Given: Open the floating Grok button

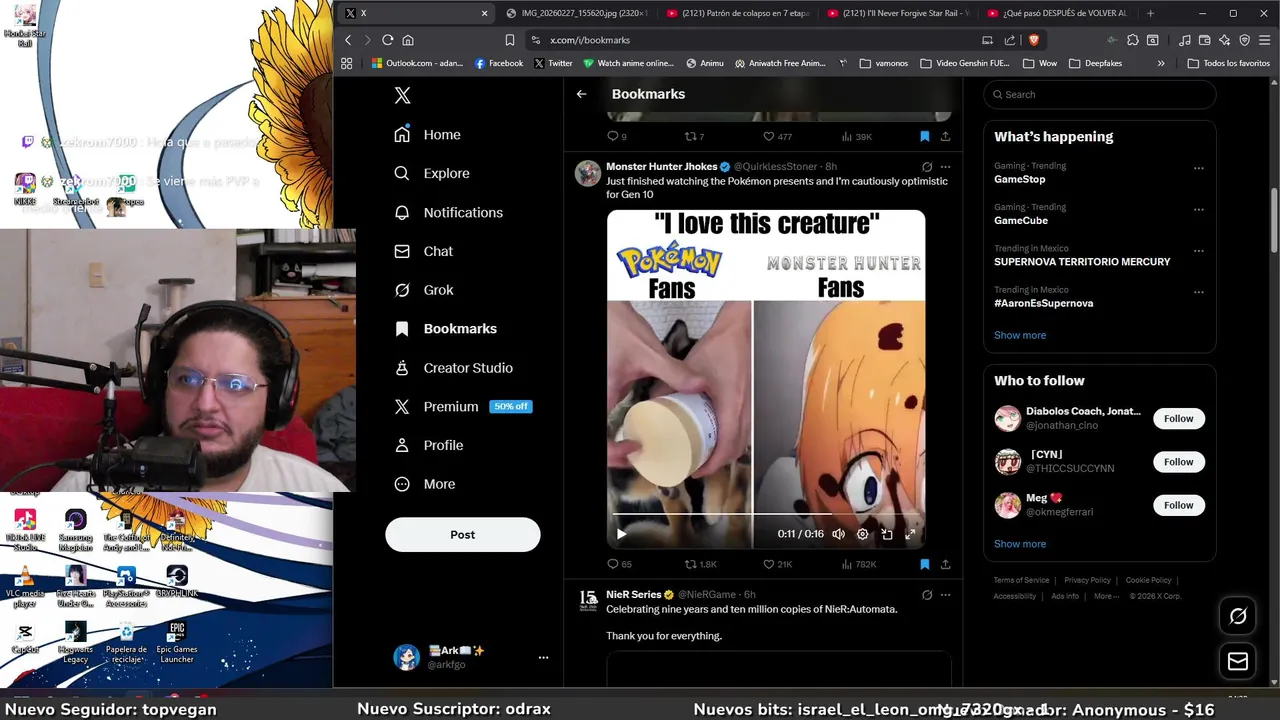Looking at the screenshot, I should (1238, 617).
